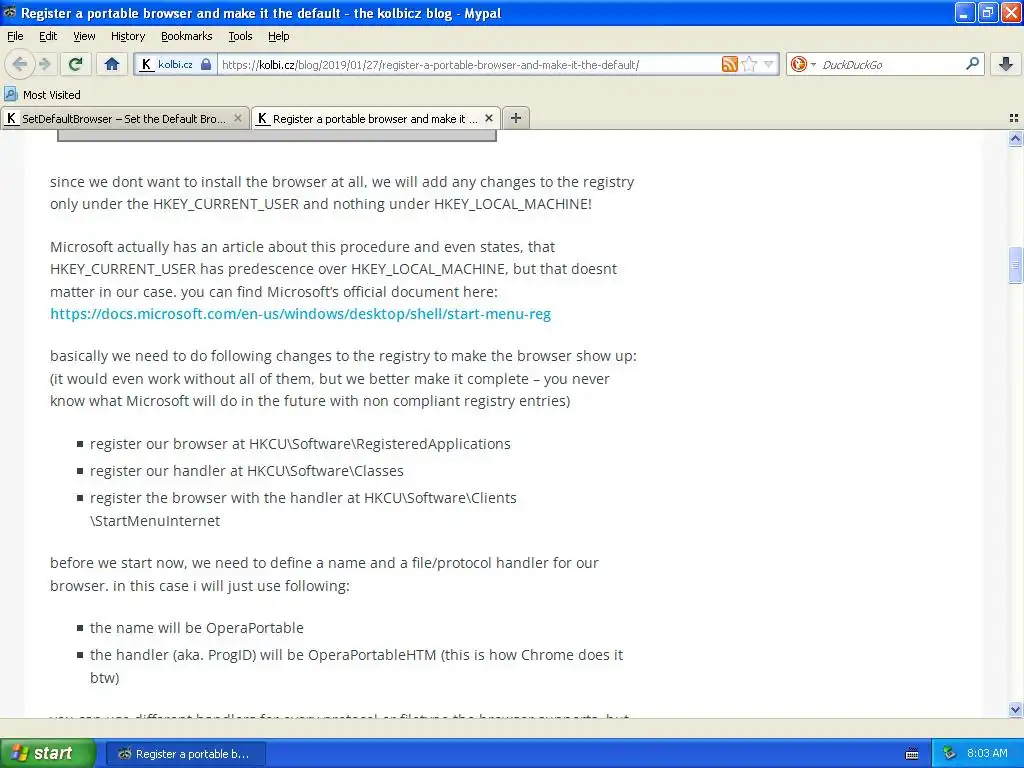Click the on-screen keyboard tray icon
Viewport: 1024px width, 768px height.
click(912, 754)
